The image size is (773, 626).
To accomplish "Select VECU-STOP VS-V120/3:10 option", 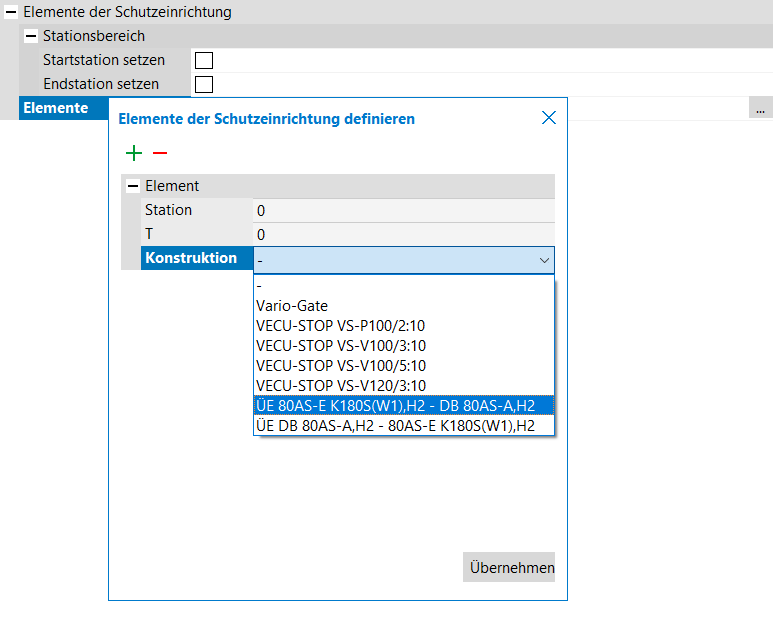I will (x=341, y=386).
